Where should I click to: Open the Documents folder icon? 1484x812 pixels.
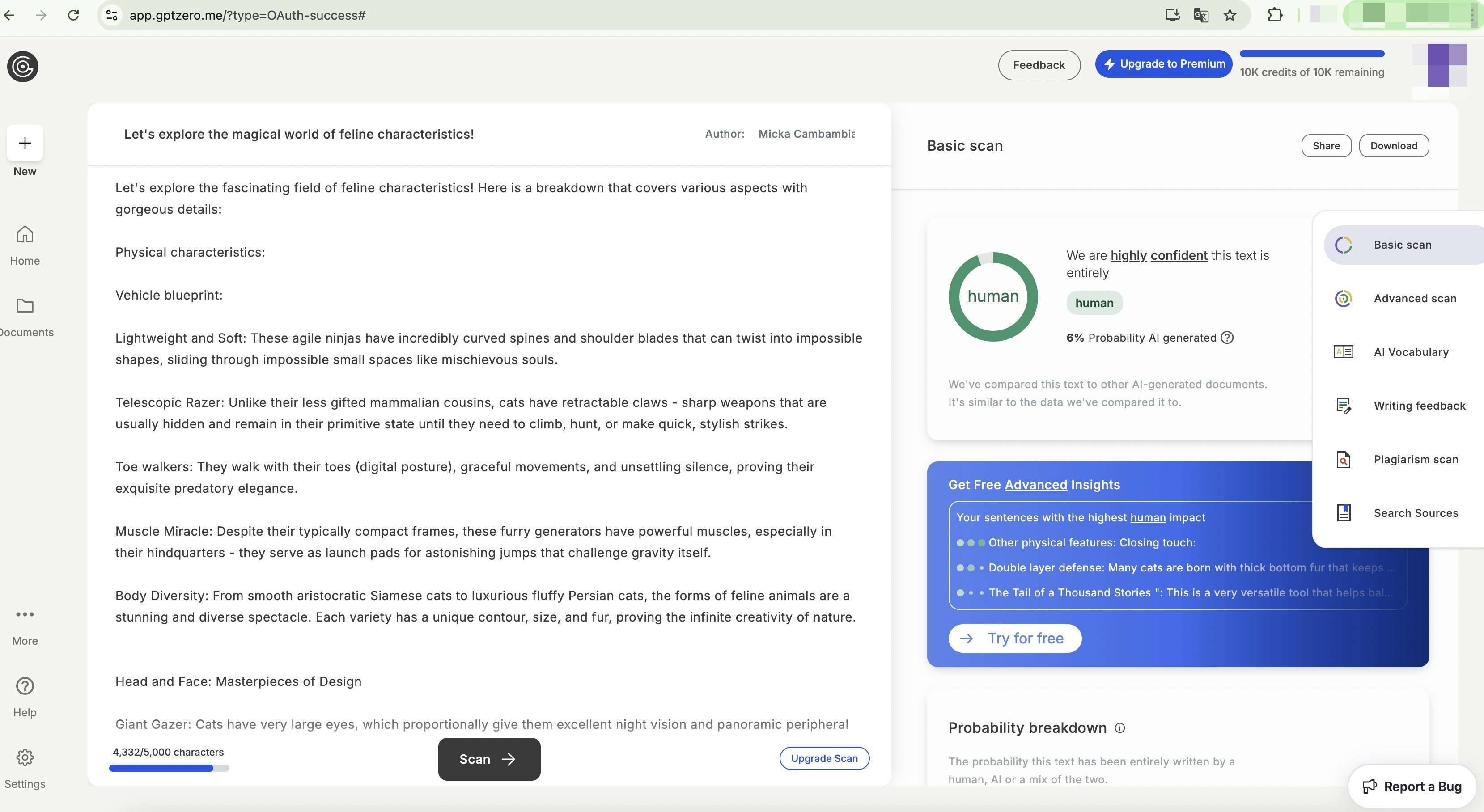25,306
